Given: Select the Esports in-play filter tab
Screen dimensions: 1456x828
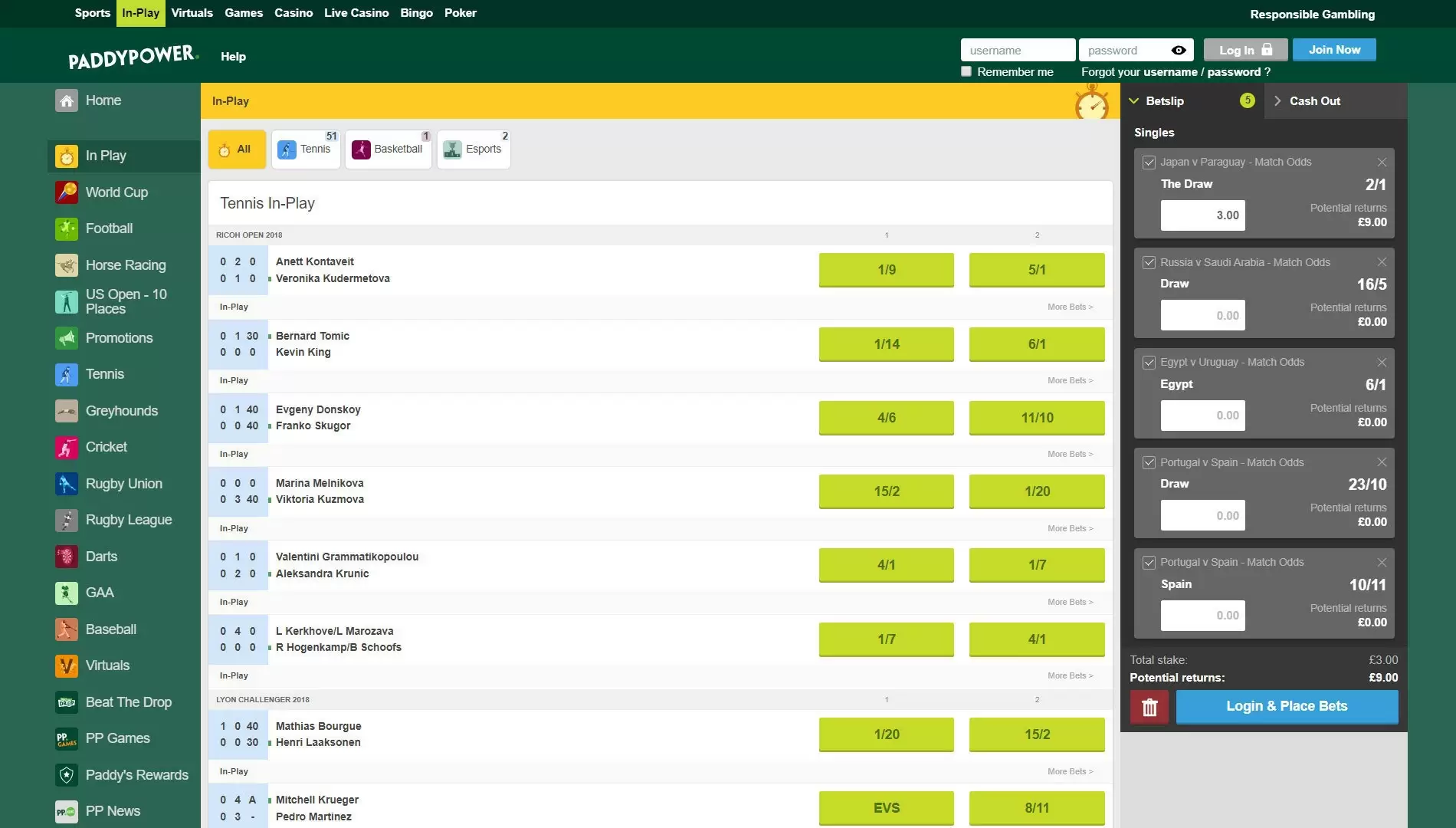Looking at the screenshot, I should [474, 149].
